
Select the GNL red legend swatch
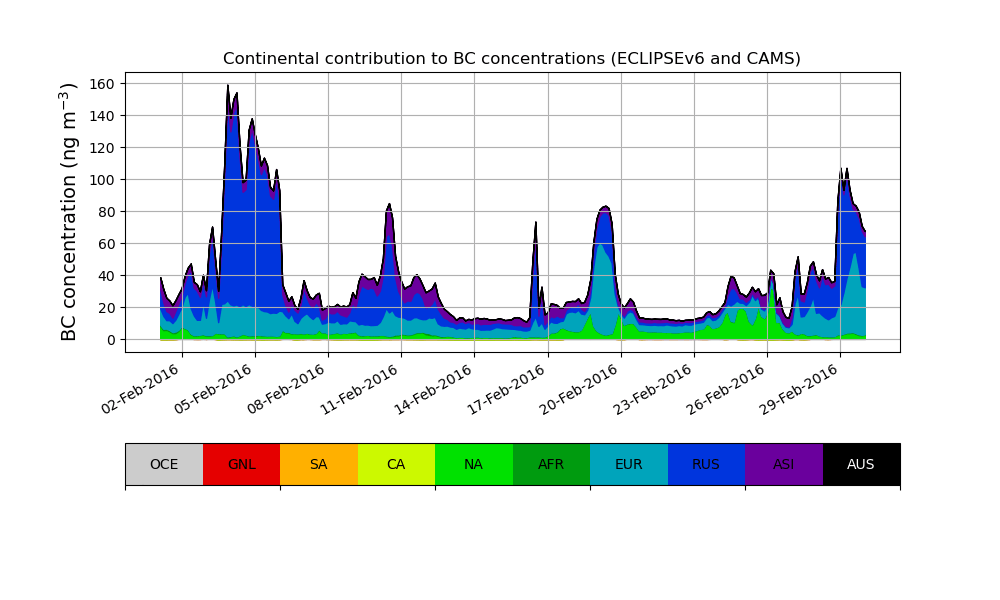click(241, 464)
